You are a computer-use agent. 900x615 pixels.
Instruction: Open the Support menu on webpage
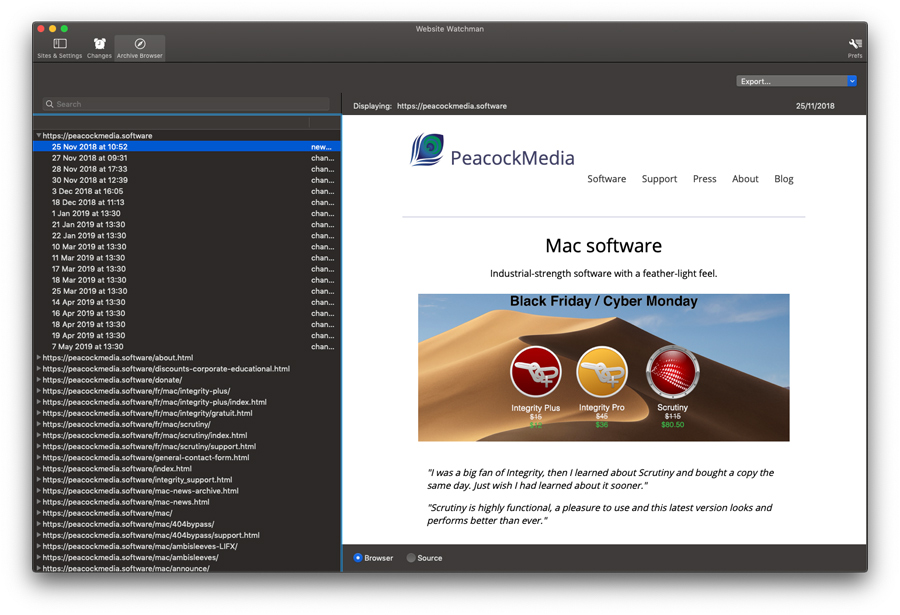tap(659, 179)
